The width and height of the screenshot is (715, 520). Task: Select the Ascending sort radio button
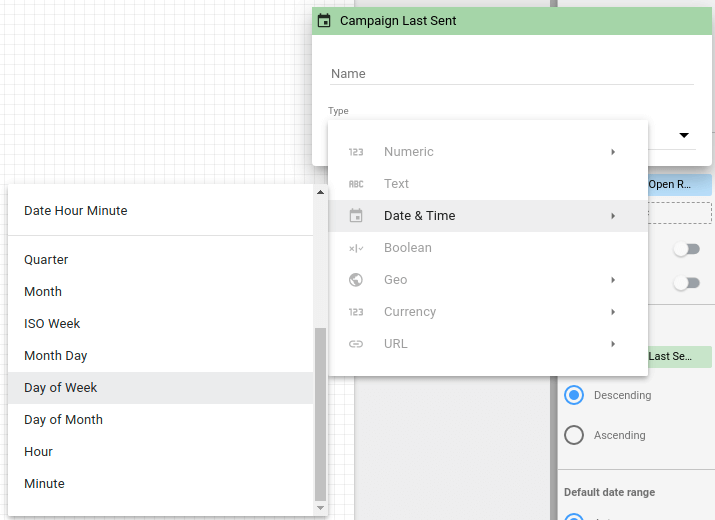click(574, 435)
